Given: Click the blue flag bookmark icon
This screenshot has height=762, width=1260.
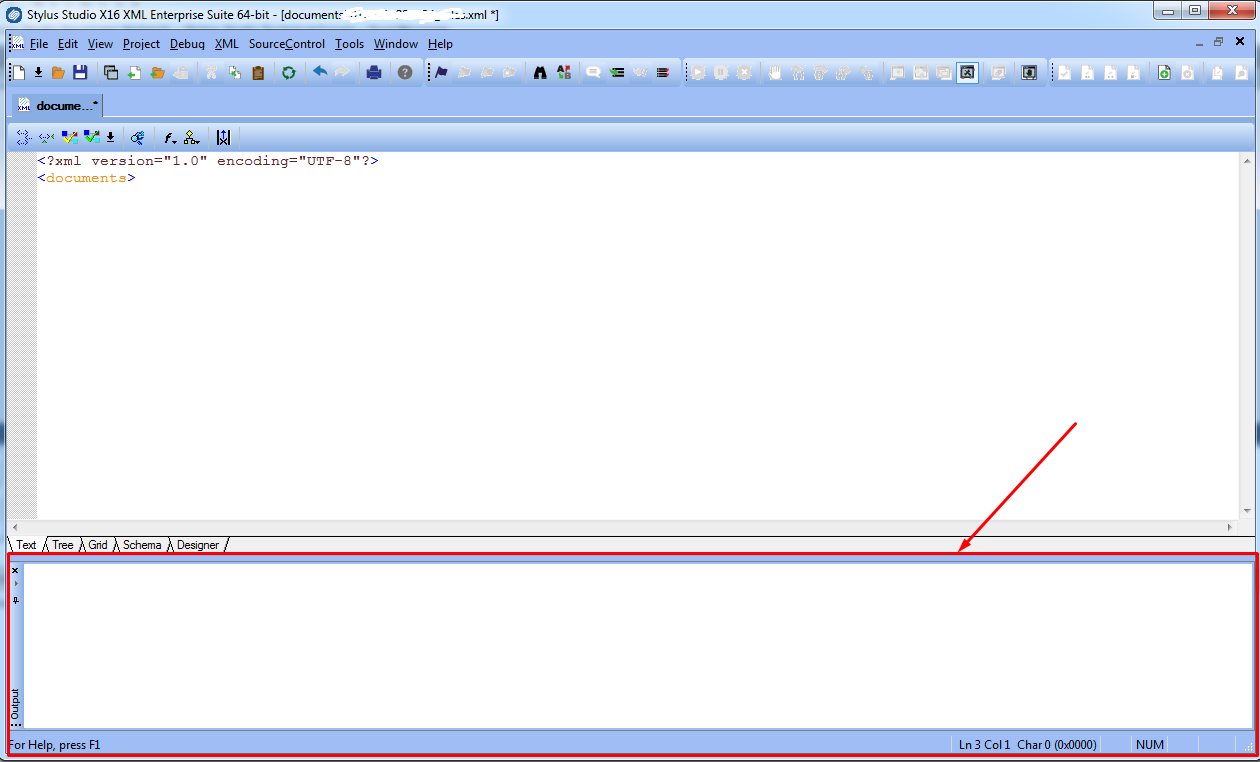Looking at the screenshot, I should tap(441, 72).
